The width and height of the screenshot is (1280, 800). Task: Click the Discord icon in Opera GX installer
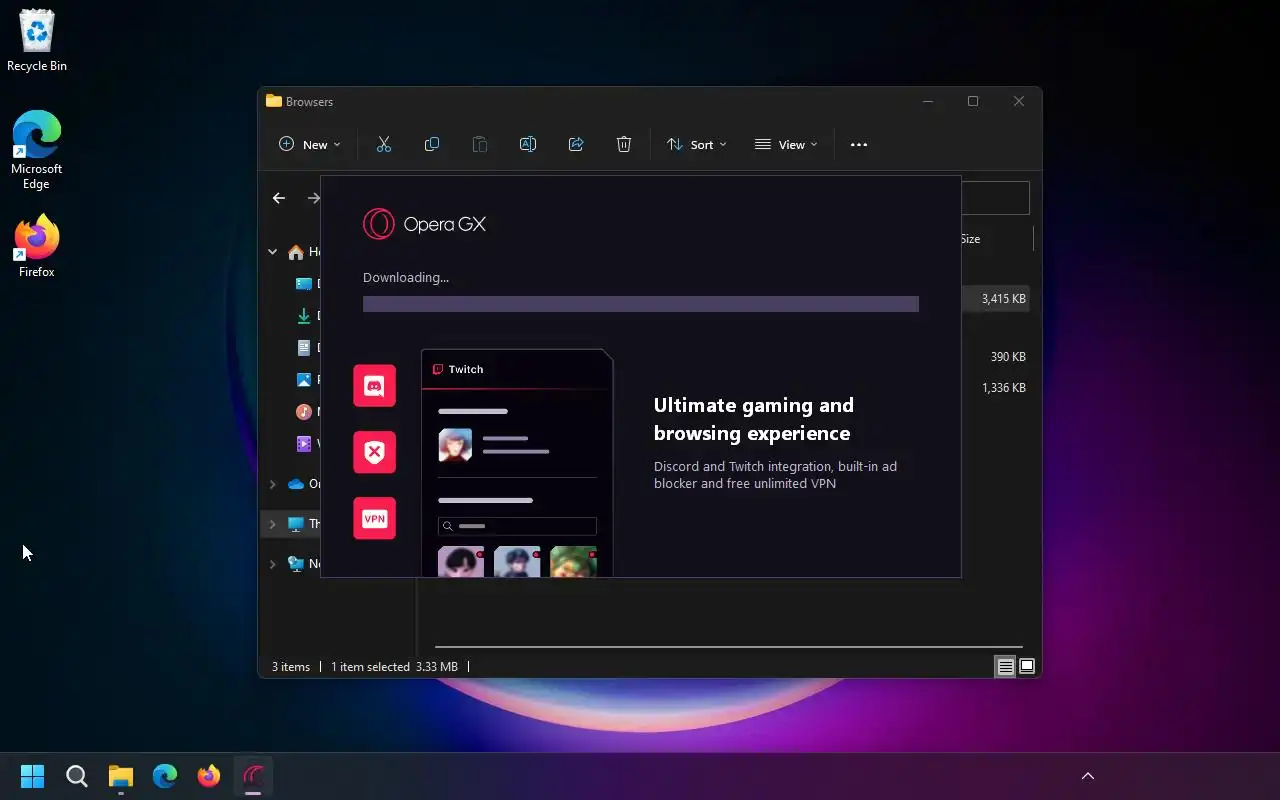click(374, 386)
